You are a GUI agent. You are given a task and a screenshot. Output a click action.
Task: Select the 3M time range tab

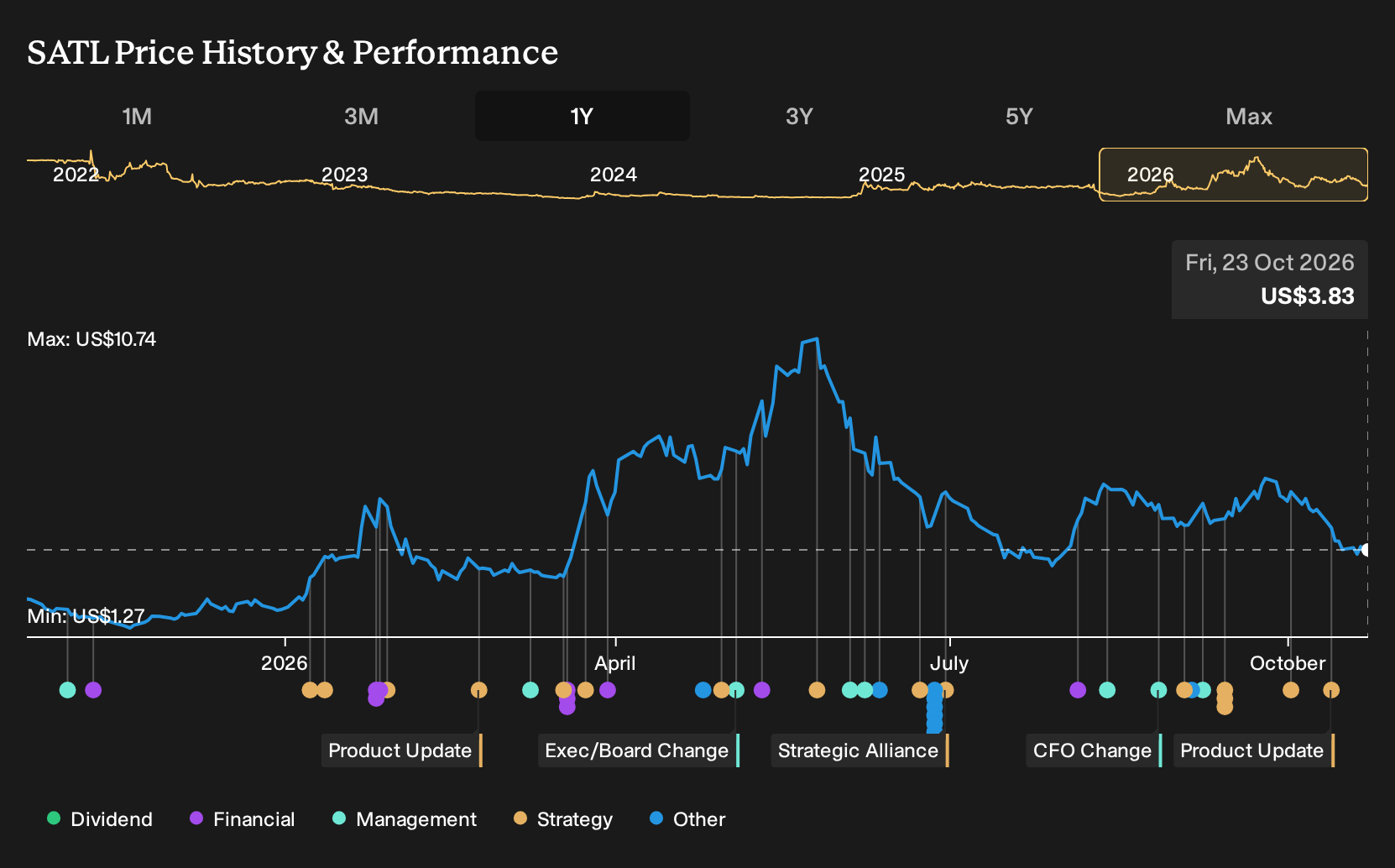coord(361,116)
